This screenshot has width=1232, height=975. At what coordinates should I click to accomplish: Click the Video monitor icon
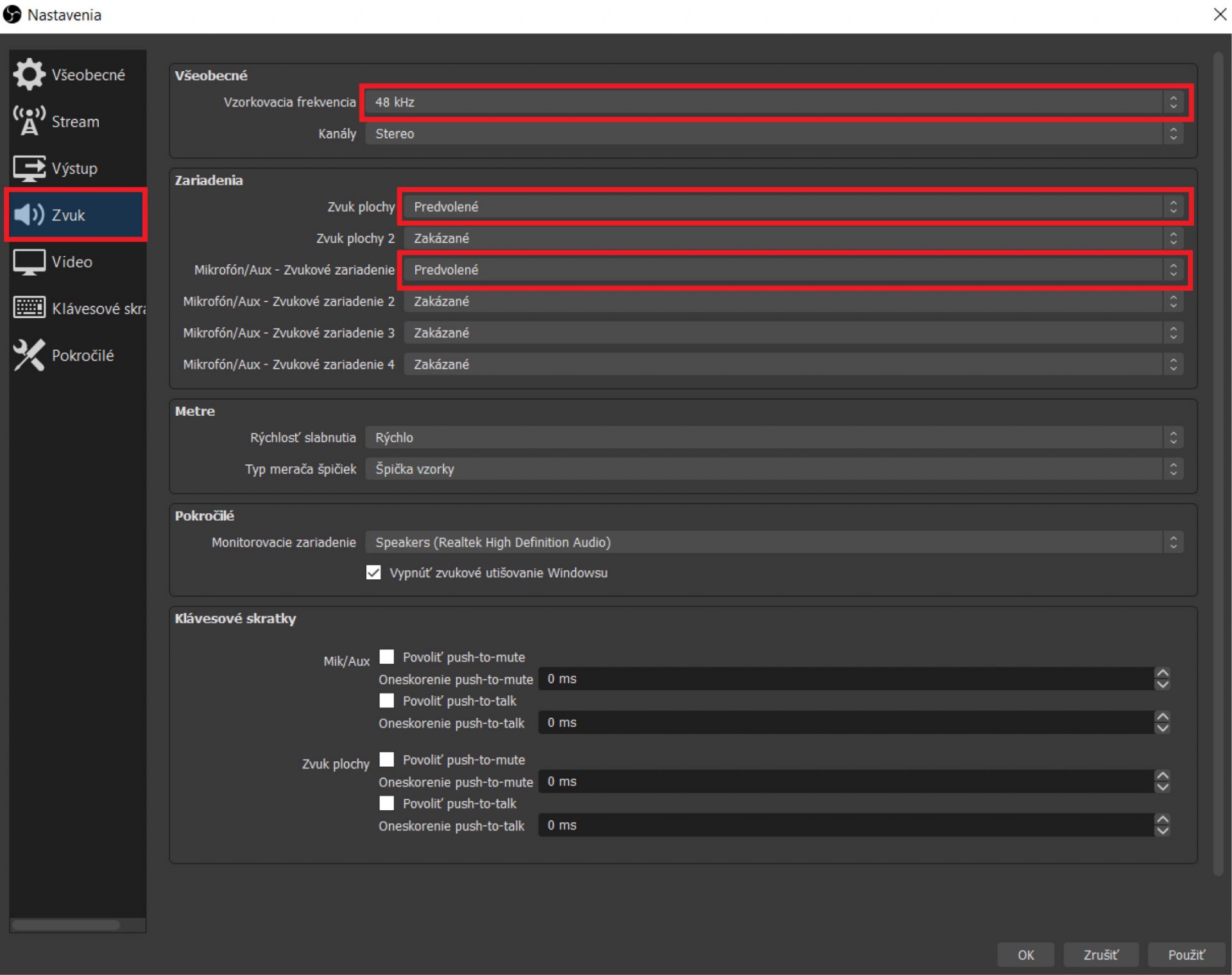point(29,262)
